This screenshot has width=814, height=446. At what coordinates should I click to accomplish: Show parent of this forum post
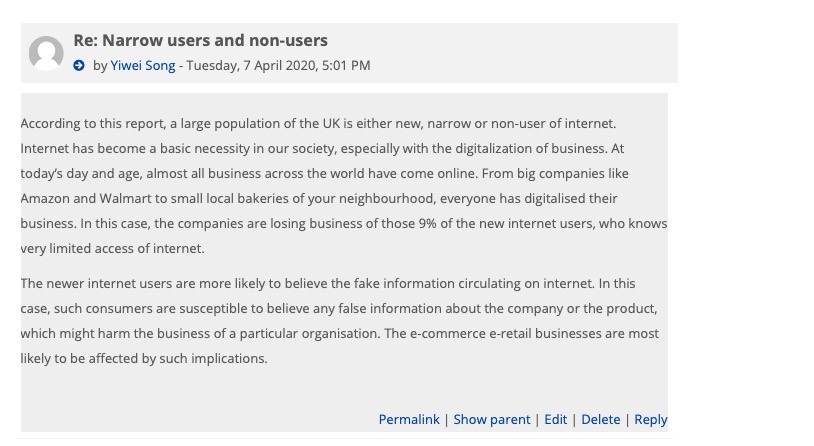[x=492, y=420]
